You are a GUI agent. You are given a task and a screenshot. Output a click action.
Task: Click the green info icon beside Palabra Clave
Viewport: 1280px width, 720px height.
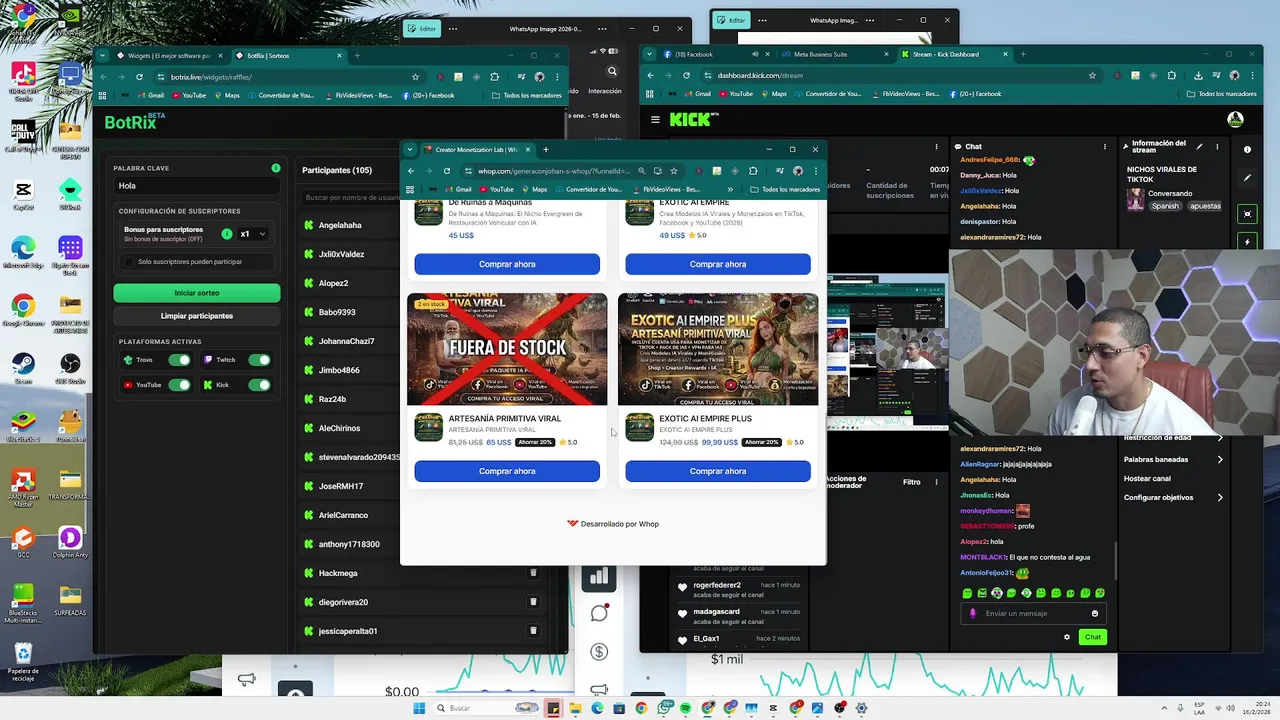click(276, 168)
